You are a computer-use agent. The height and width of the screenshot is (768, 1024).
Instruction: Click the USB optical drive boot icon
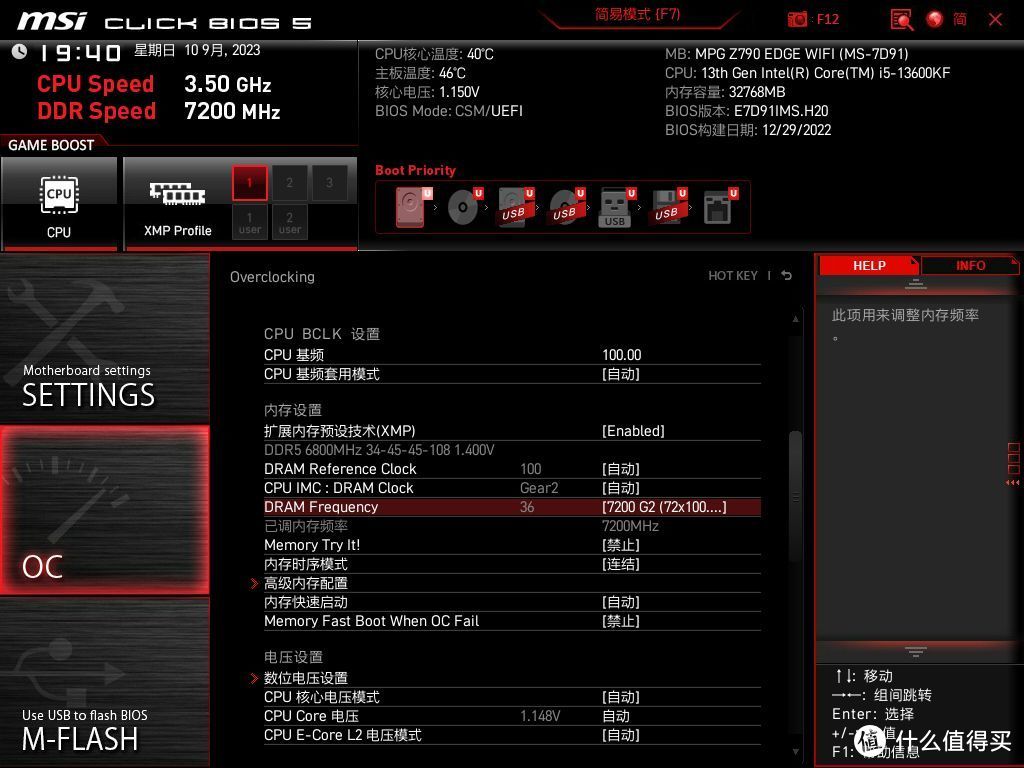pyautogui.click(x=566, y=207)
